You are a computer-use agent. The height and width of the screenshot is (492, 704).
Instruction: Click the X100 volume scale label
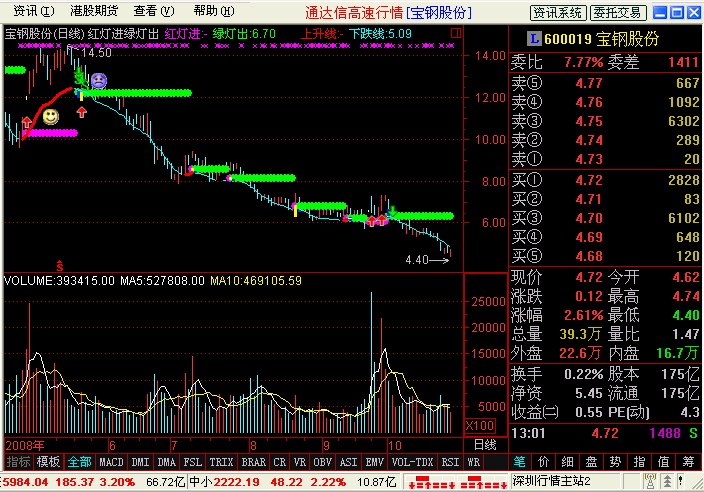point(480,426)
